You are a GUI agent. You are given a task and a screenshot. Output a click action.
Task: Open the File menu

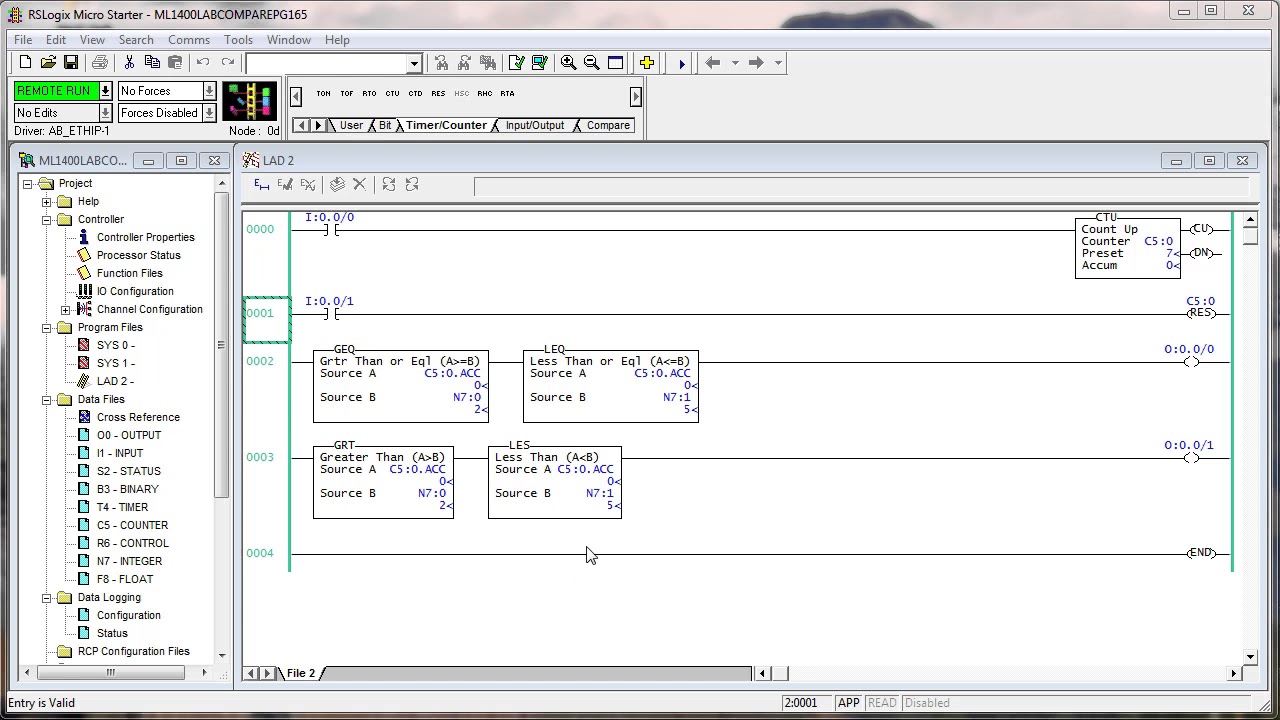(x=23, y=40)
